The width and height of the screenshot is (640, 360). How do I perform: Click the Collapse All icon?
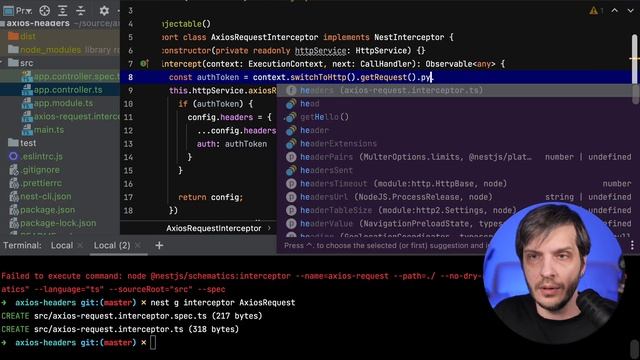tap(80, 11)
